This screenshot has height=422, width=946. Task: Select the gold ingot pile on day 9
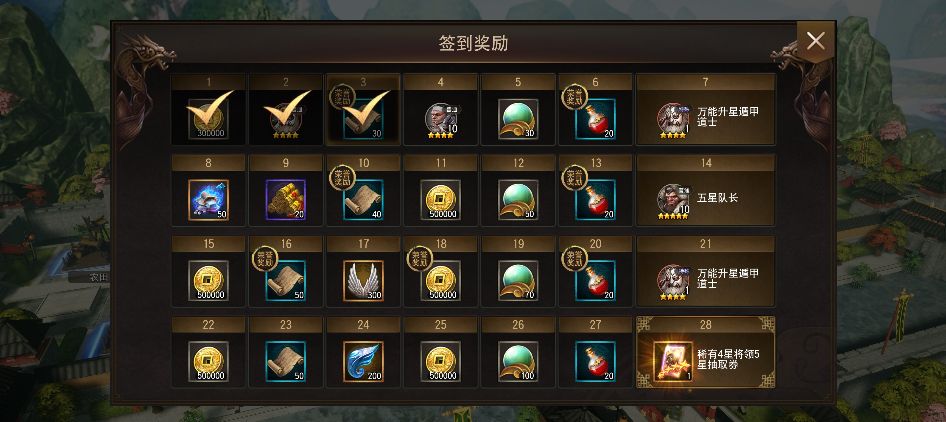pyautogui.click(x=286, y=200)
